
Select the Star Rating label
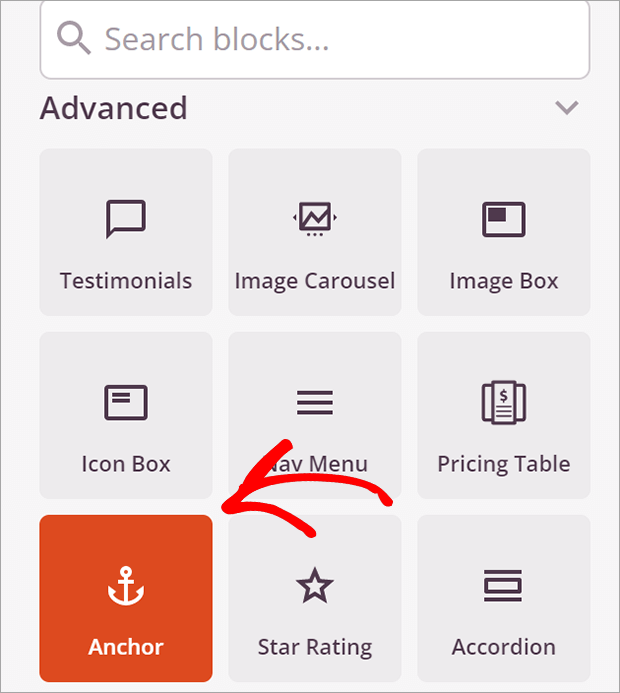(315, 648)
